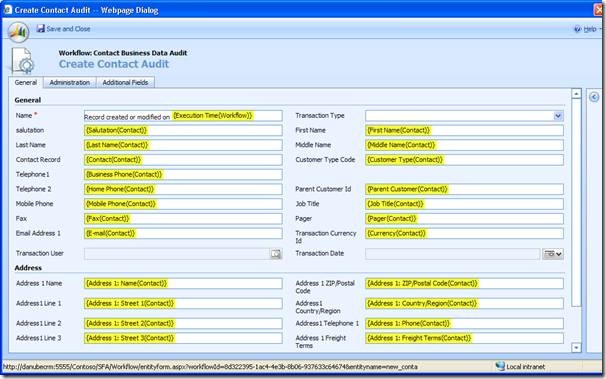606x379 pixels.
Task: Click the workflow document gear icon
Action: 22,61
